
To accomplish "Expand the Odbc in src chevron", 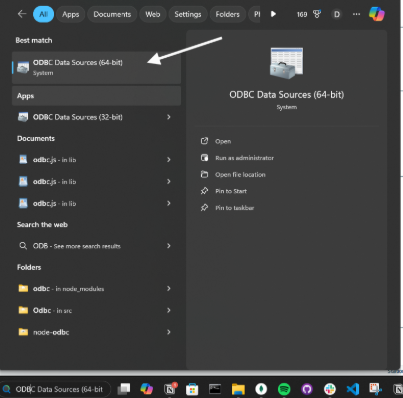I will [169, 310].
